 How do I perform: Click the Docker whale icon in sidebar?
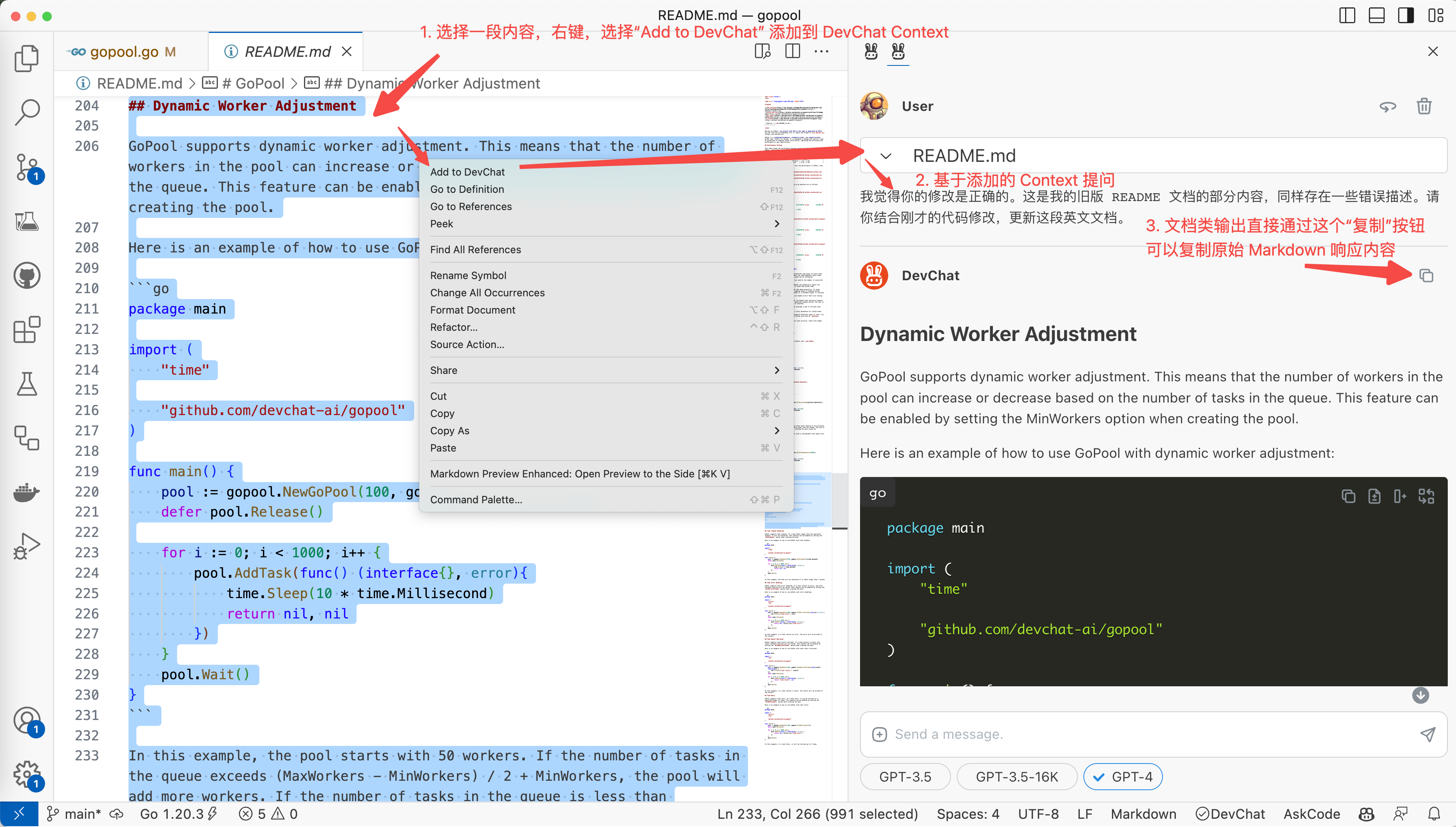(x=27, y=492)
